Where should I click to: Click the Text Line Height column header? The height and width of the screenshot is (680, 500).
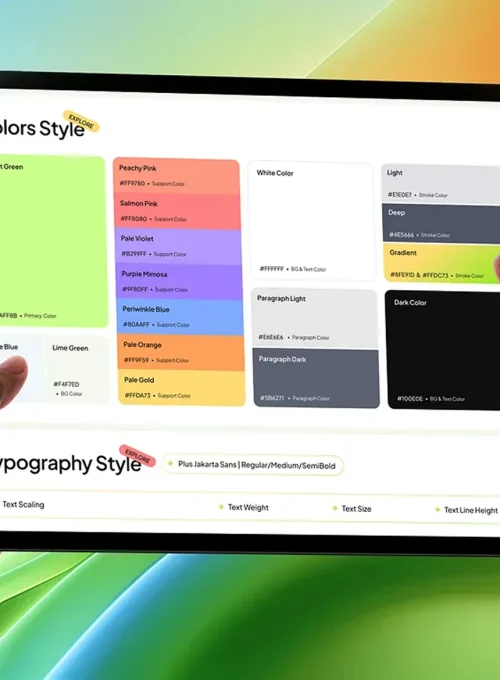(471, 510)
